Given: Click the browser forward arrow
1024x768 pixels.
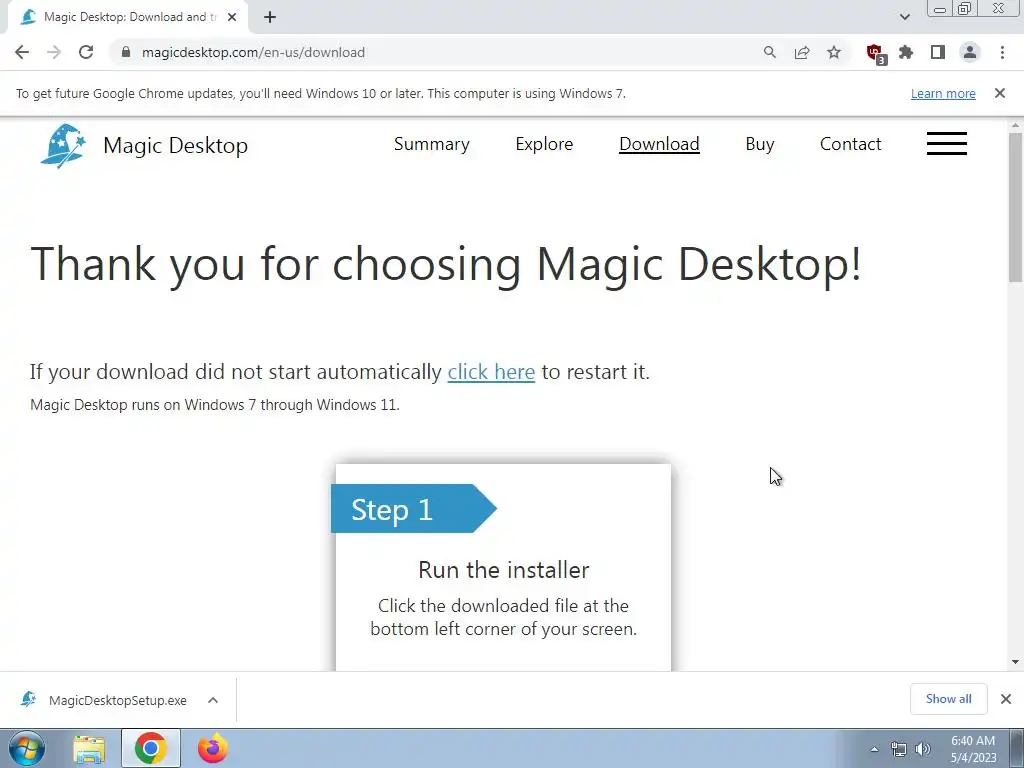Looking at the screenshot, I should (x=54, y=52).
